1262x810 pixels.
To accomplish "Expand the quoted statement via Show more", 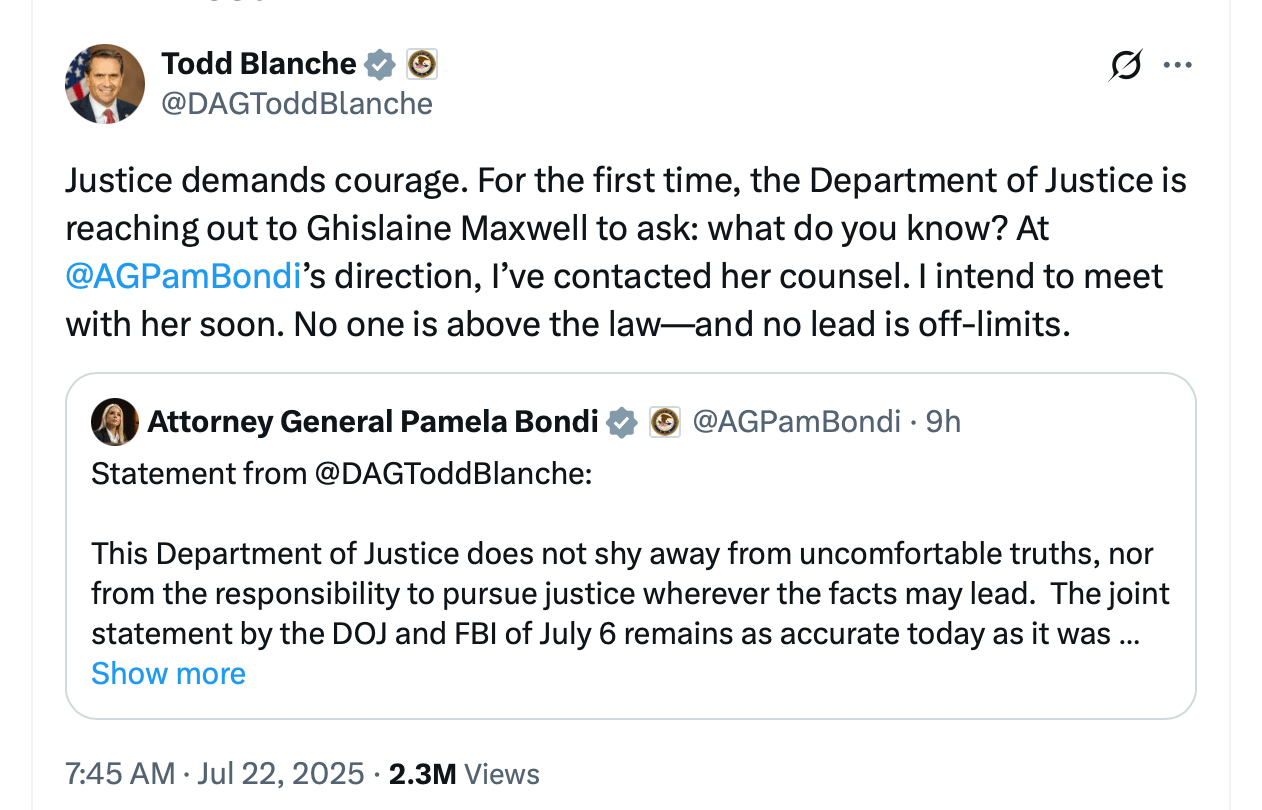I will pos(167,673).
